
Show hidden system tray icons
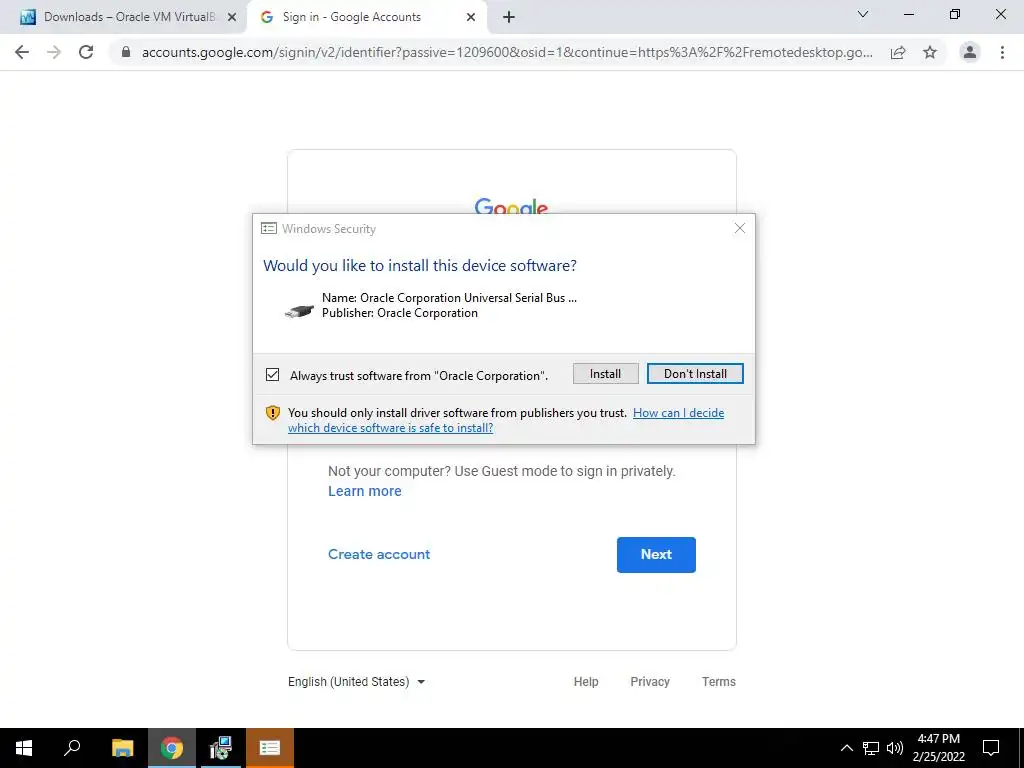pos(846,748)
